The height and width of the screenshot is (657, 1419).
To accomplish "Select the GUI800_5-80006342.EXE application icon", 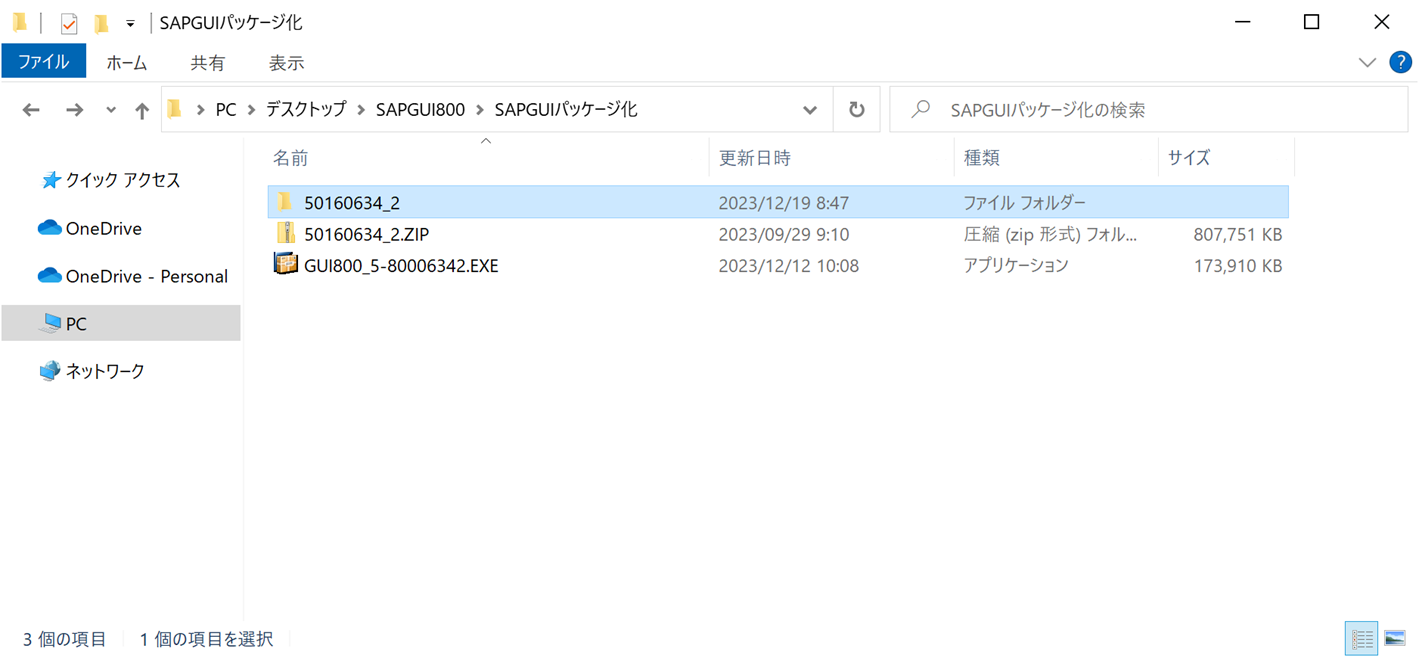I will (286, 265).
